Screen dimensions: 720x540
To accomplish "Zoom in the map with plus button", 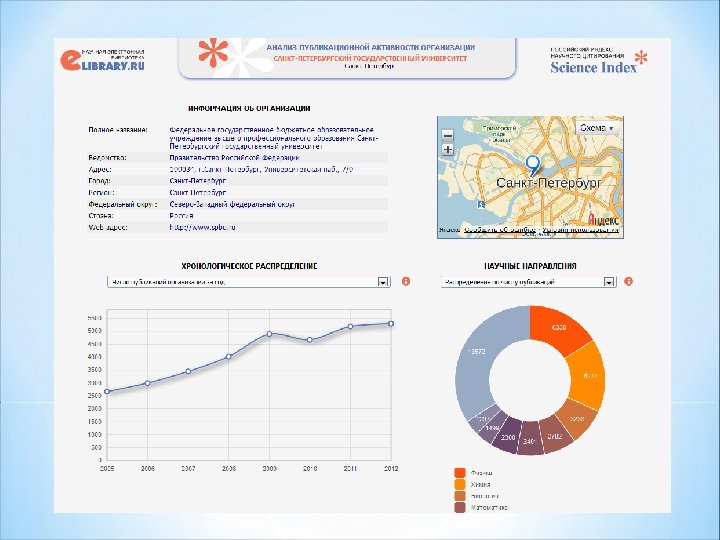I will [447, 150].
